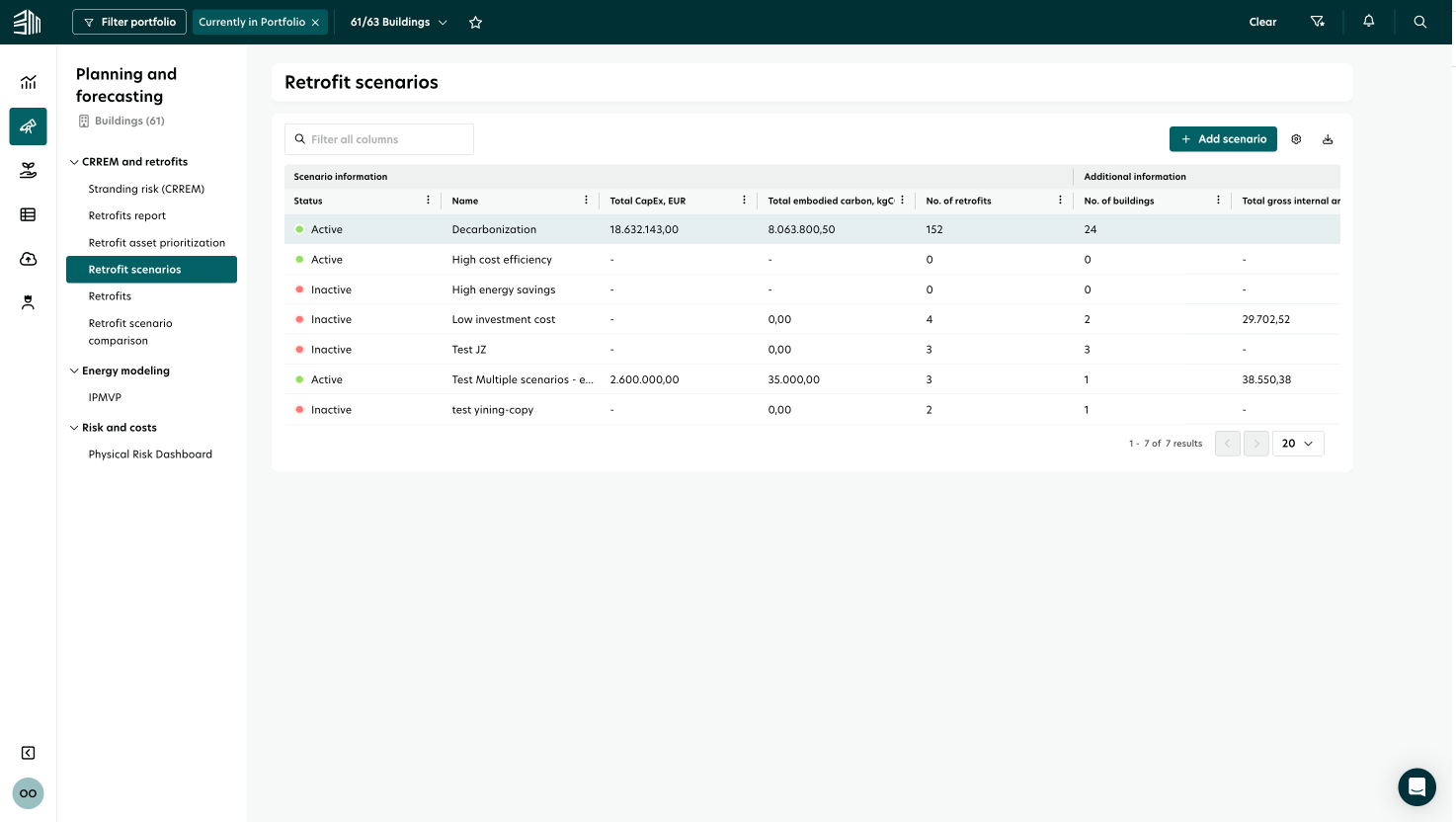The width and height of the screenshot is (1456, 824).
Task: Collapse the CRREM and retrofits section
Action: click(x=74, y=162)
